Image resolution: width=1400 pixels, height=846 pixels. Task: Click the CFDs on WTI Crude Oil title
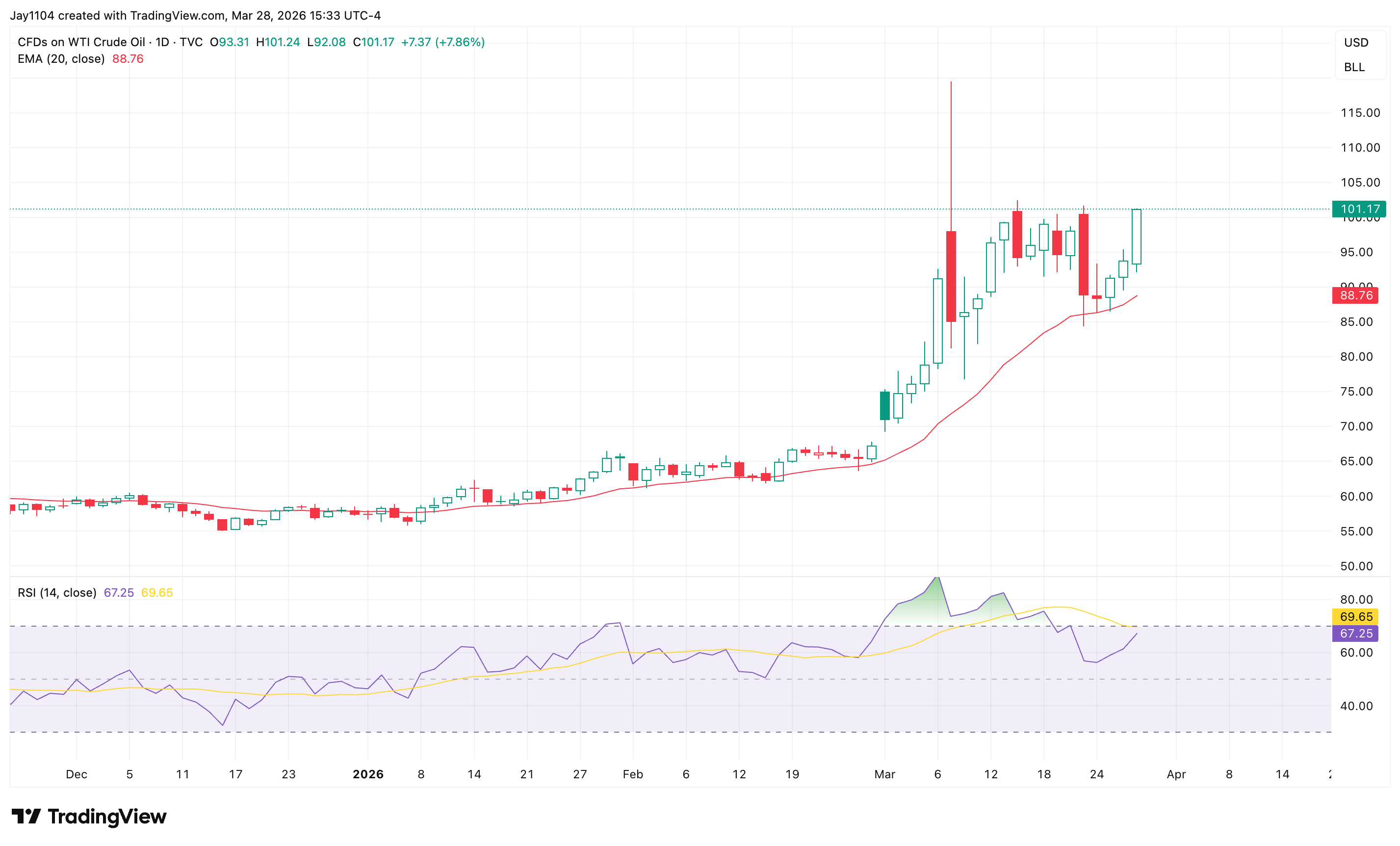point(81,42)
